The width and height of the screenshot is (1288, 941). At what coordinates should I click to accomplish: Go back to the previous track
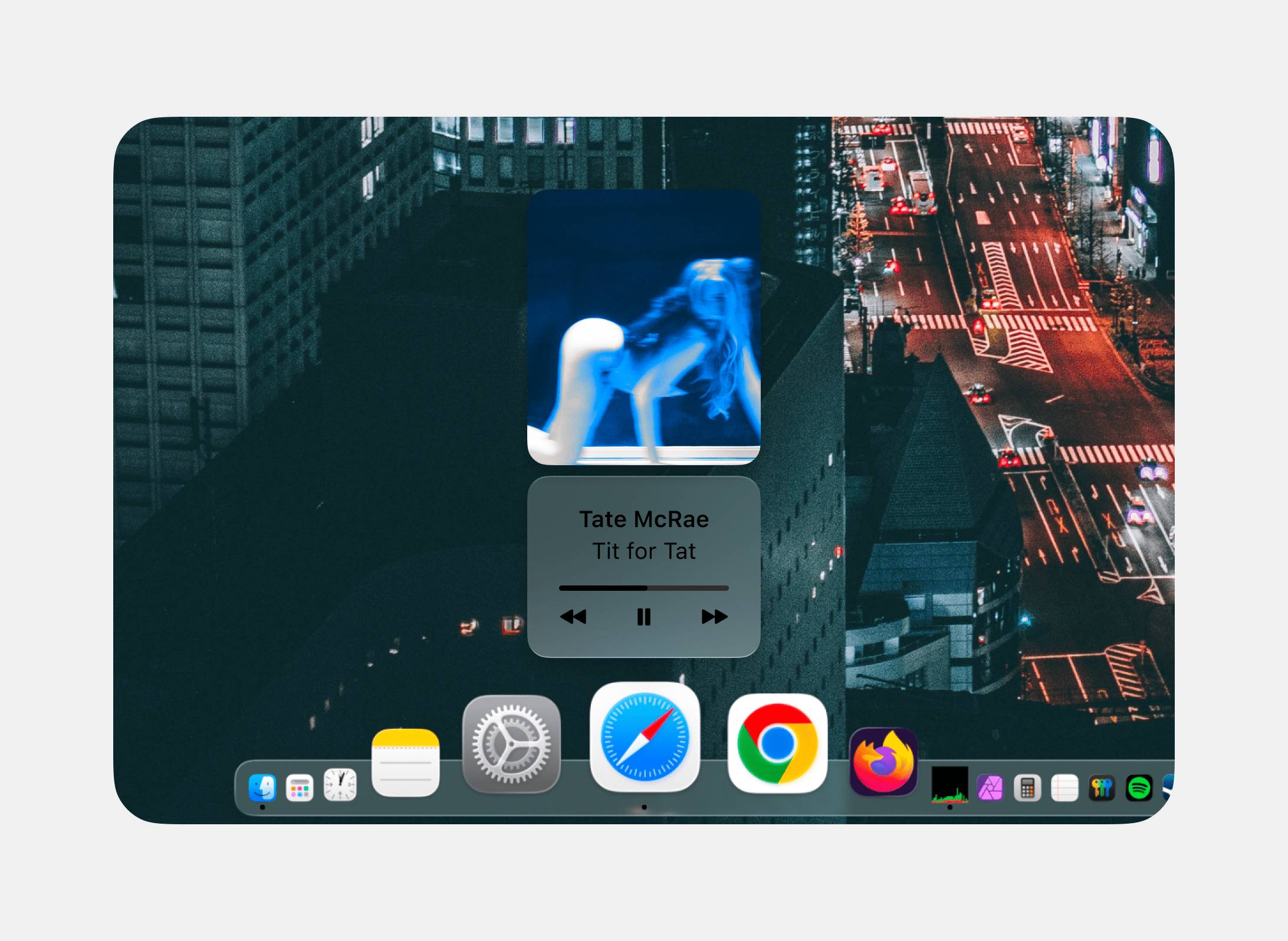tap(573, 617)
